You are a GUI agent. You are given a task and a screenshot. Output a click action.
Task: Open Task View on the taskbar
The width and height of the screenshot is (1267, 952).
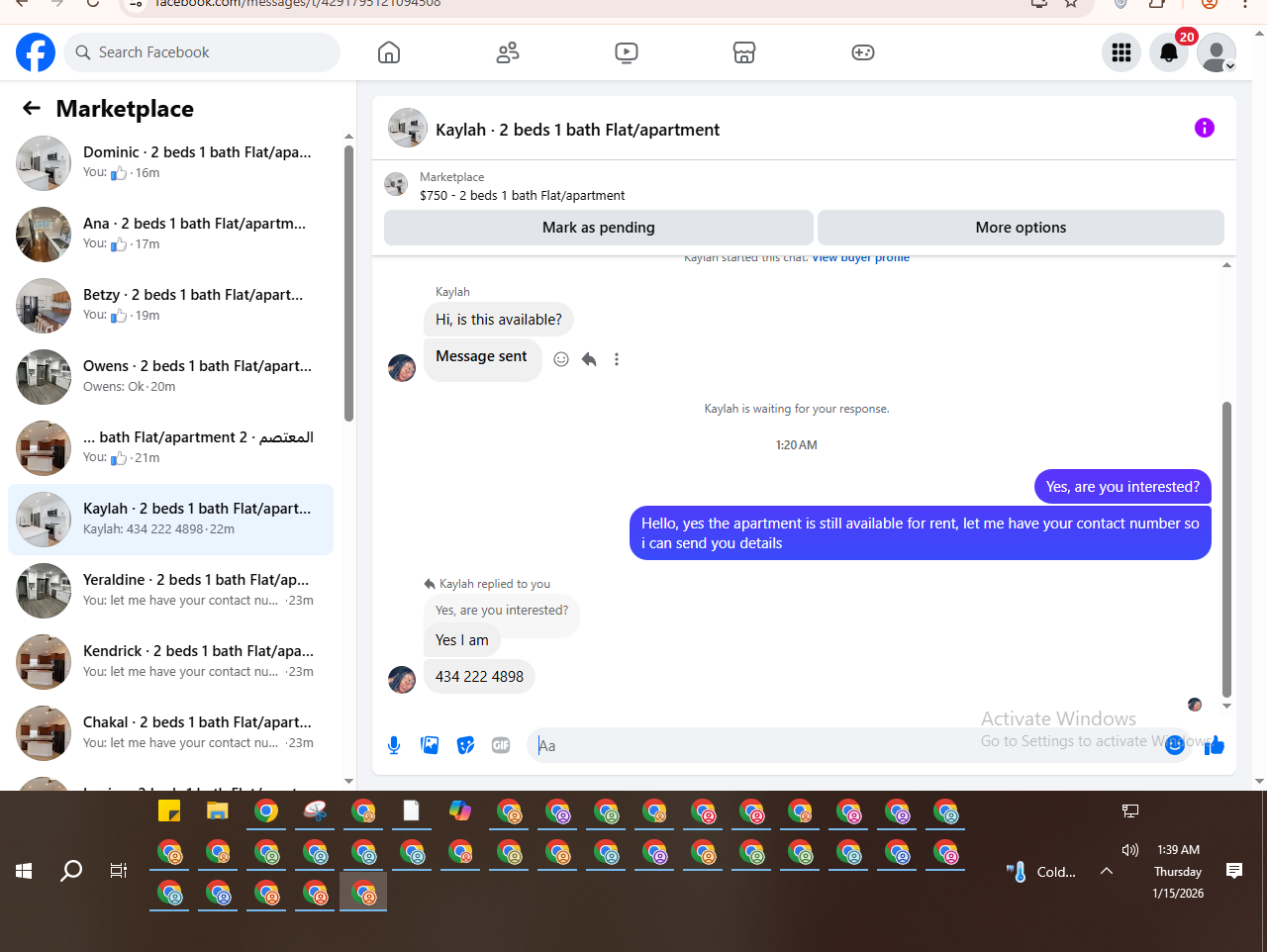(119, 871)
